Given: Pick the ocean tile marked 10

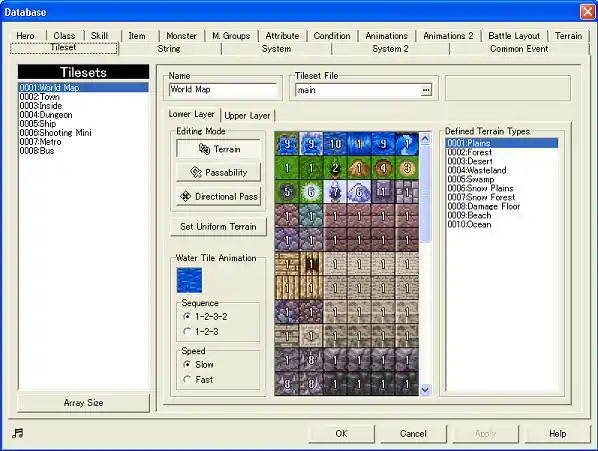Looking at the screenshot, I should point(335,144).
